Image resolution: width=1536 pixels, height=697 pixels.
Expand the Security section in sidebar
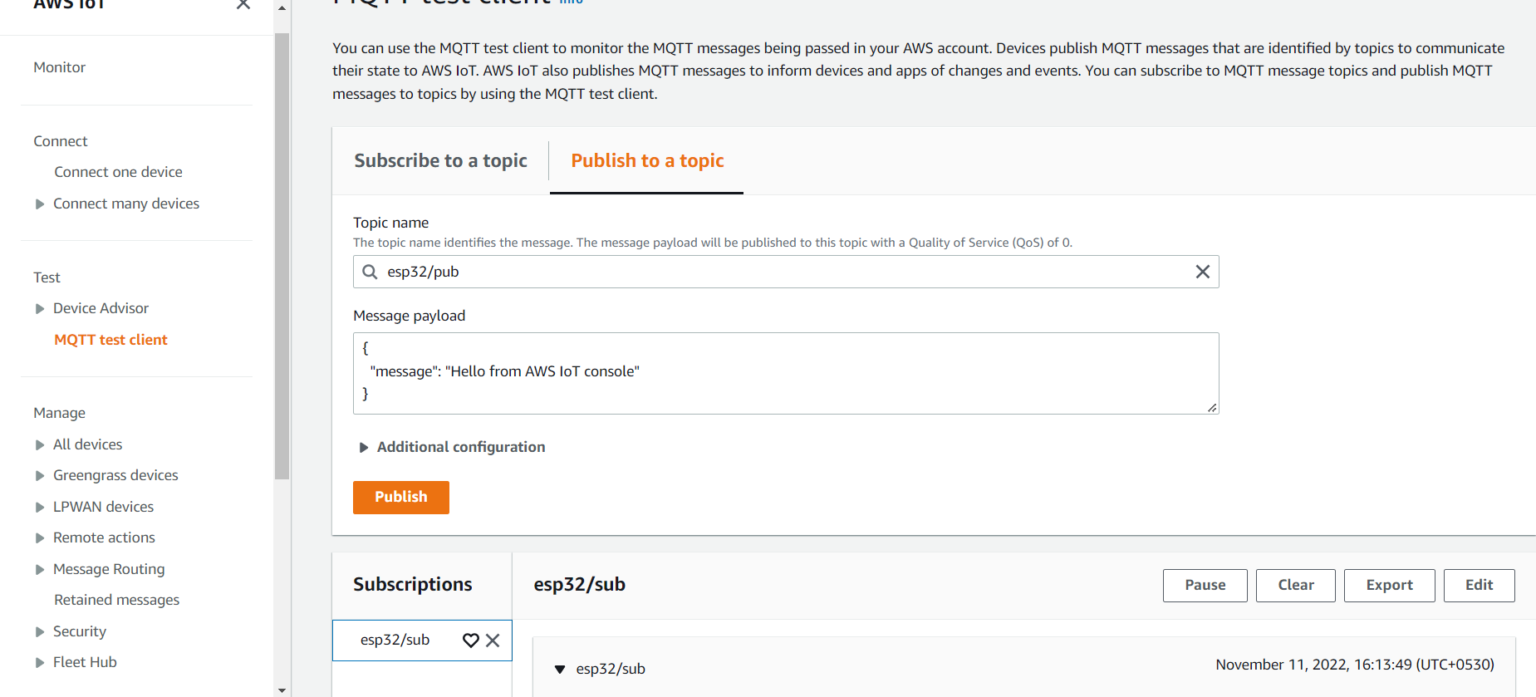(x=38, y=631)
